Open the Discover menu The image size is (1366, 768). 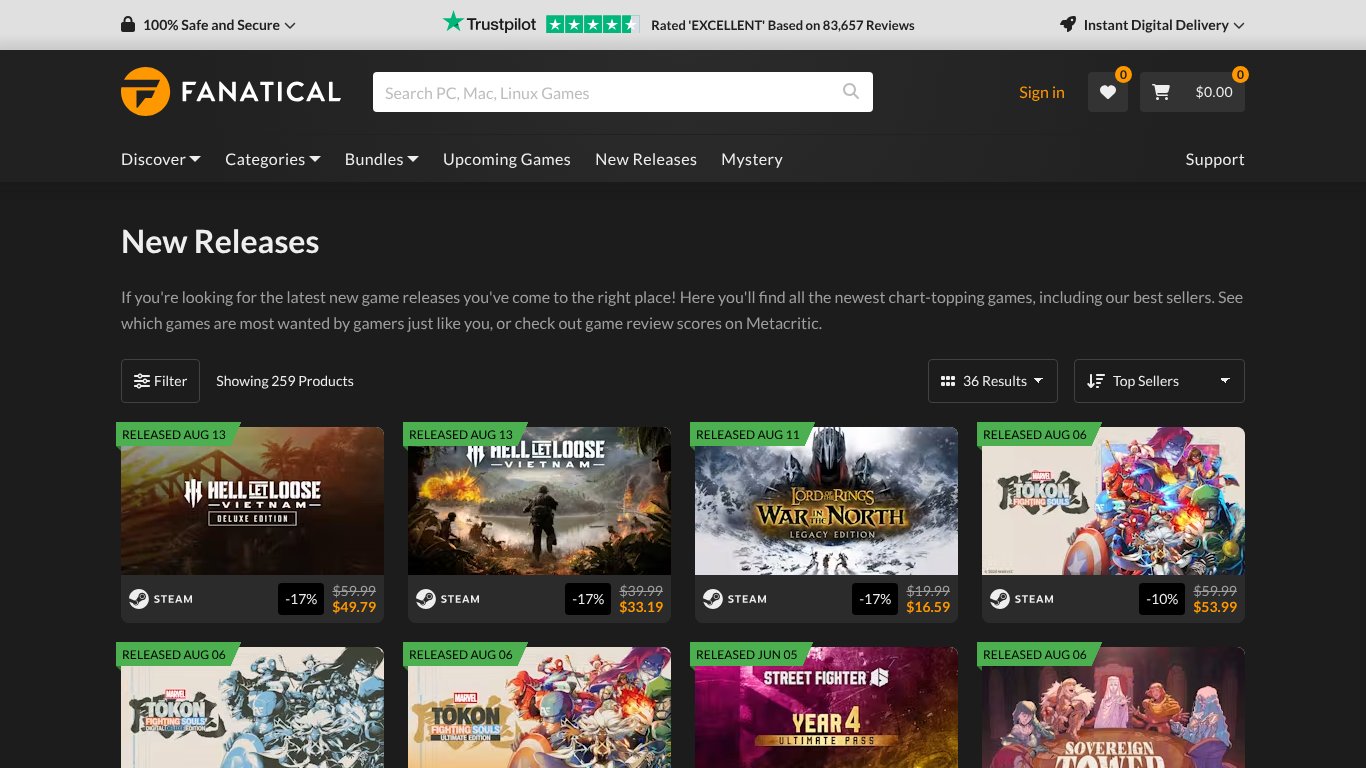[x=161, y=159]
